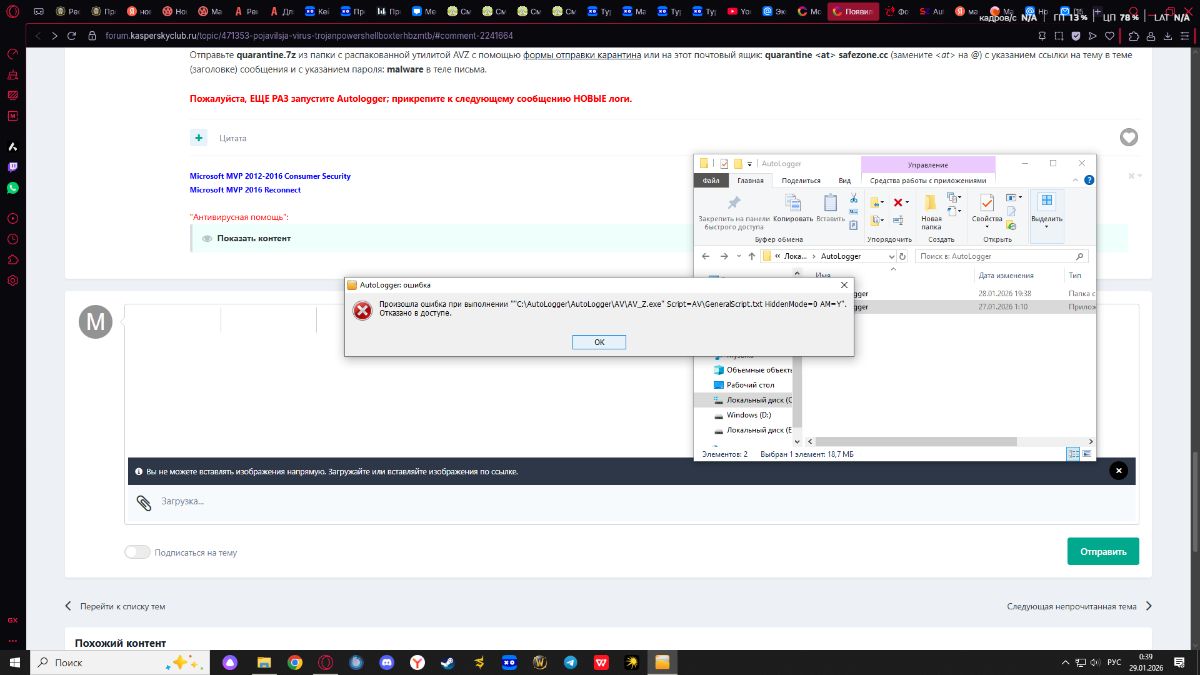1200x675 pixels.
Task: Switch to details view in Explorer status bar
Action: coord(1072,454)
